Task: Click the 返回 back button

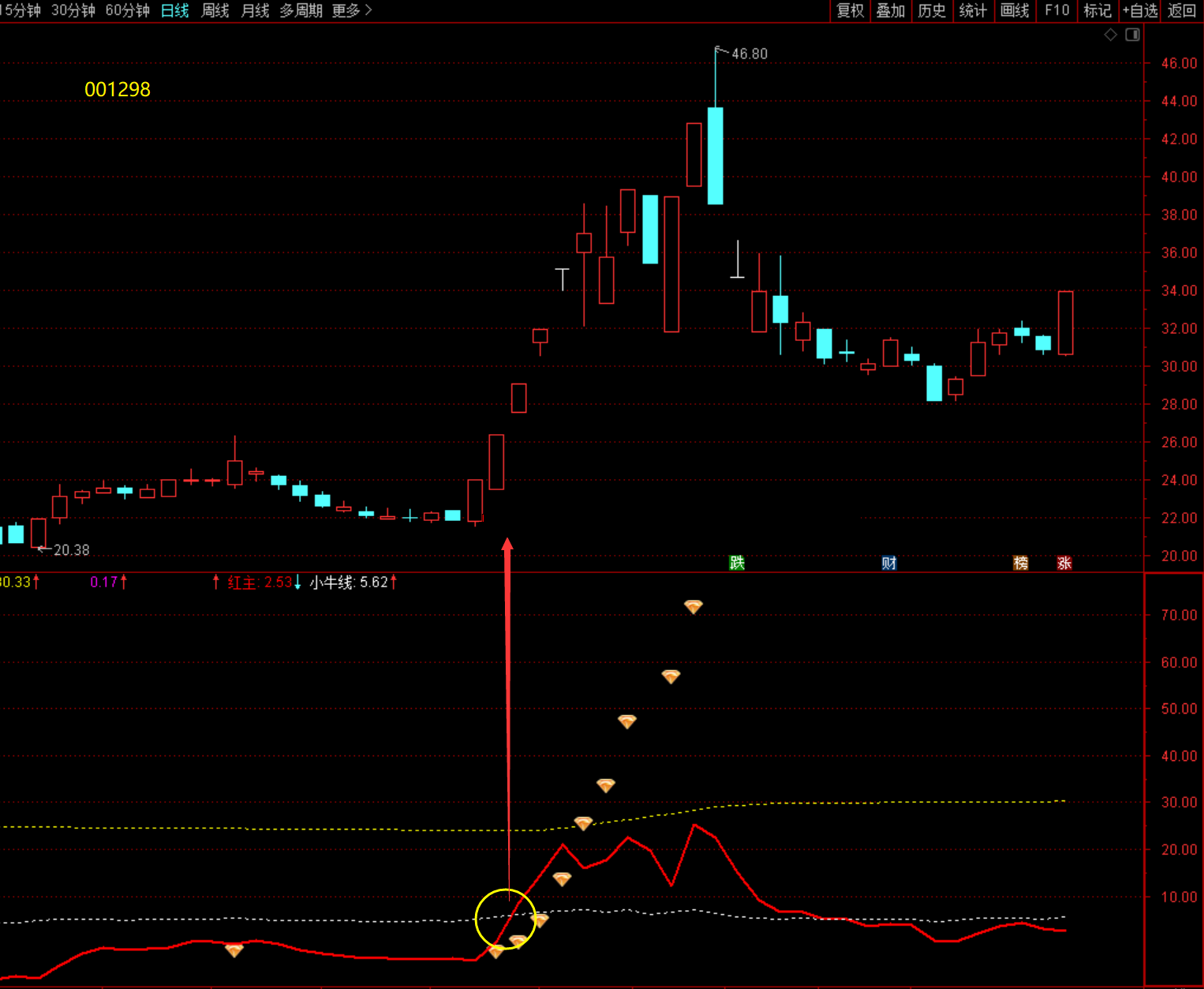Action: (1182, 10)
